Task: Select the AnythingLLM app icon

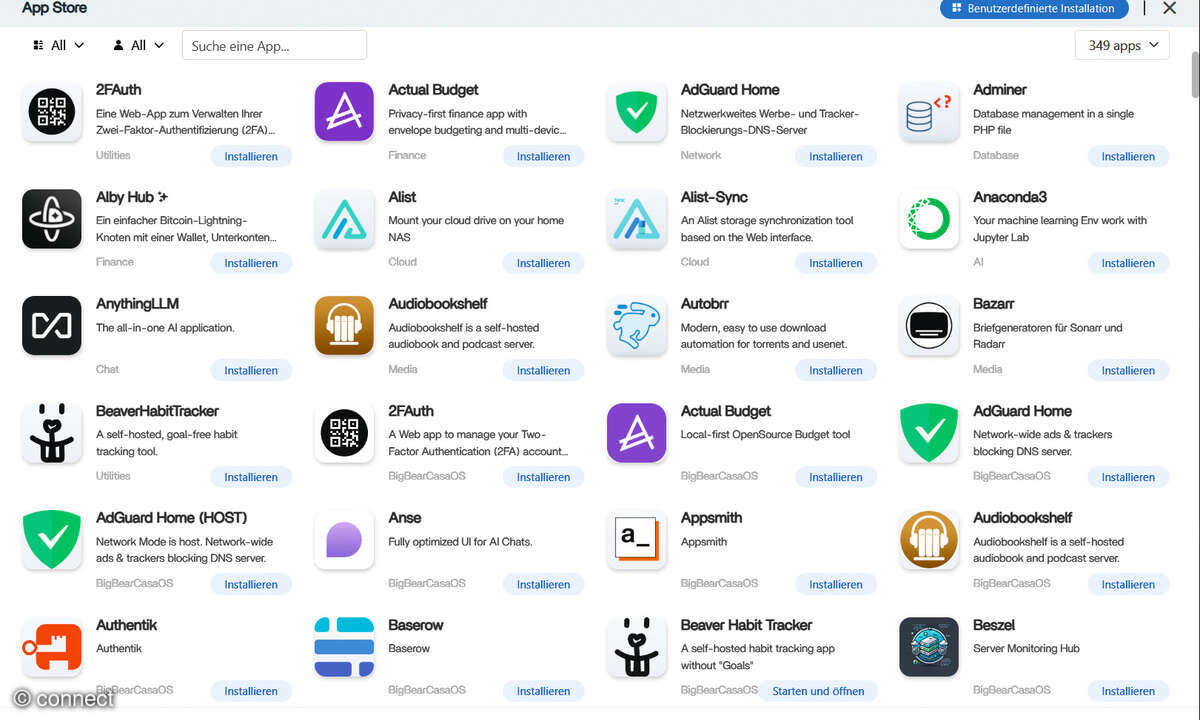Action: tap(51, 325)
